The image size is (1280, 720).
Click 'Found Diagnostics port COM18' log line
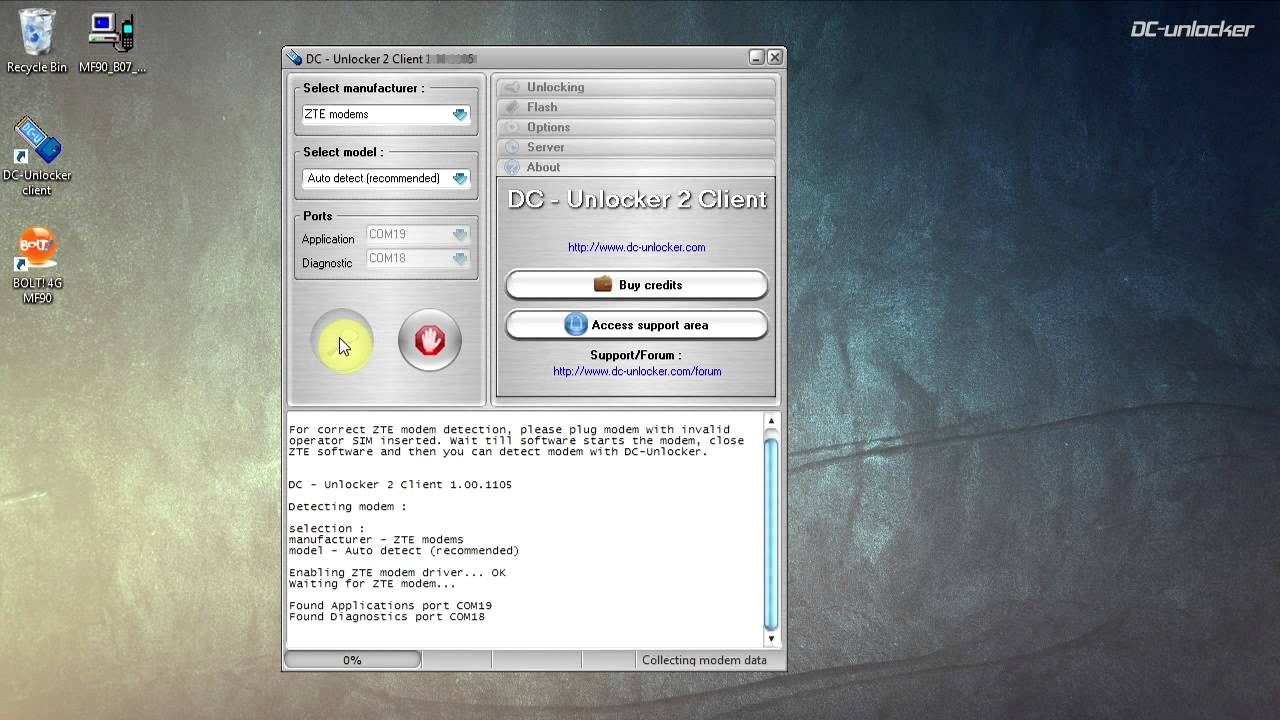[x=387, y=617]
